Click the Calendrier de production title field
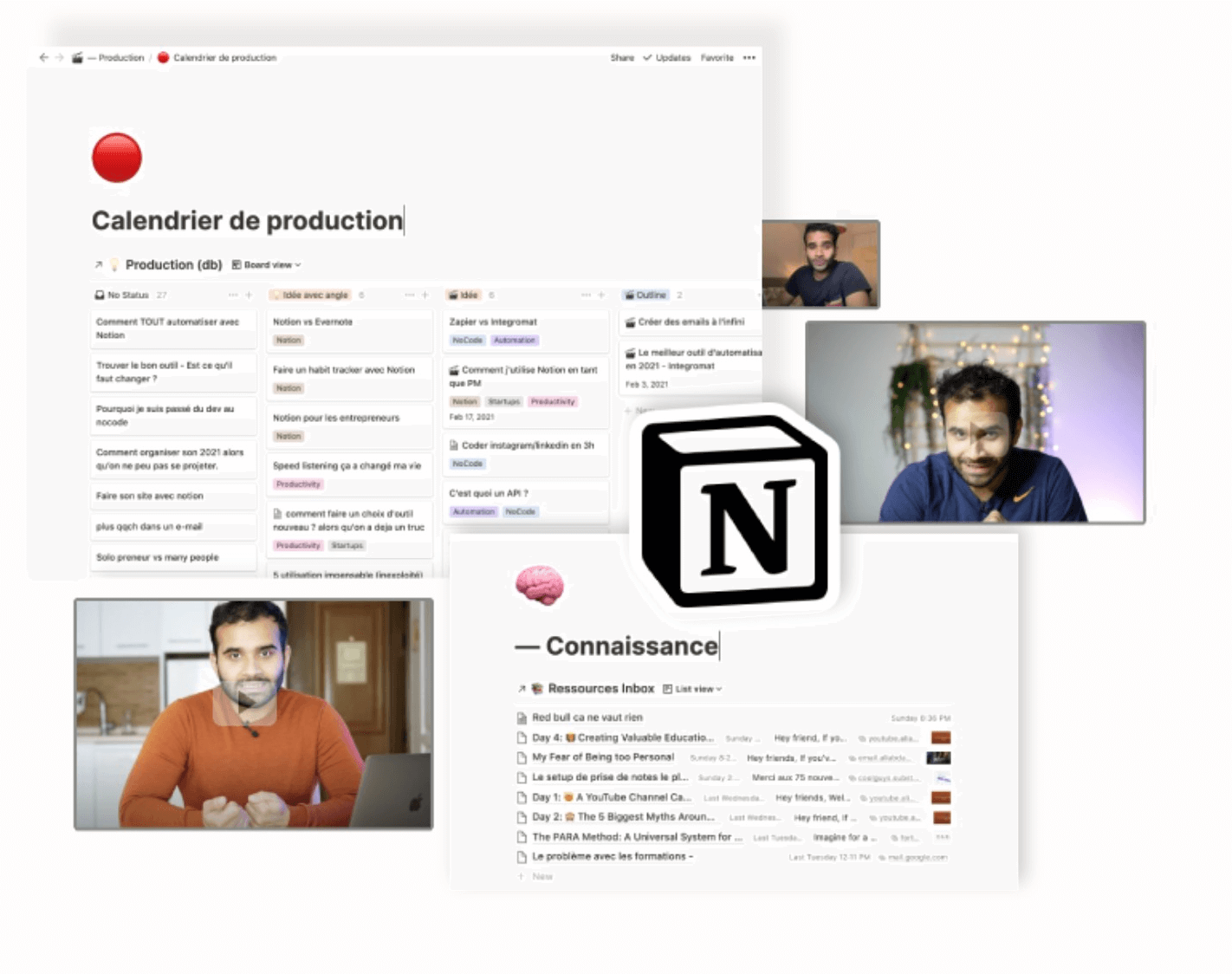Image resolution: width=1232 pixels, height=974 pixels. (x=248, y=221)
